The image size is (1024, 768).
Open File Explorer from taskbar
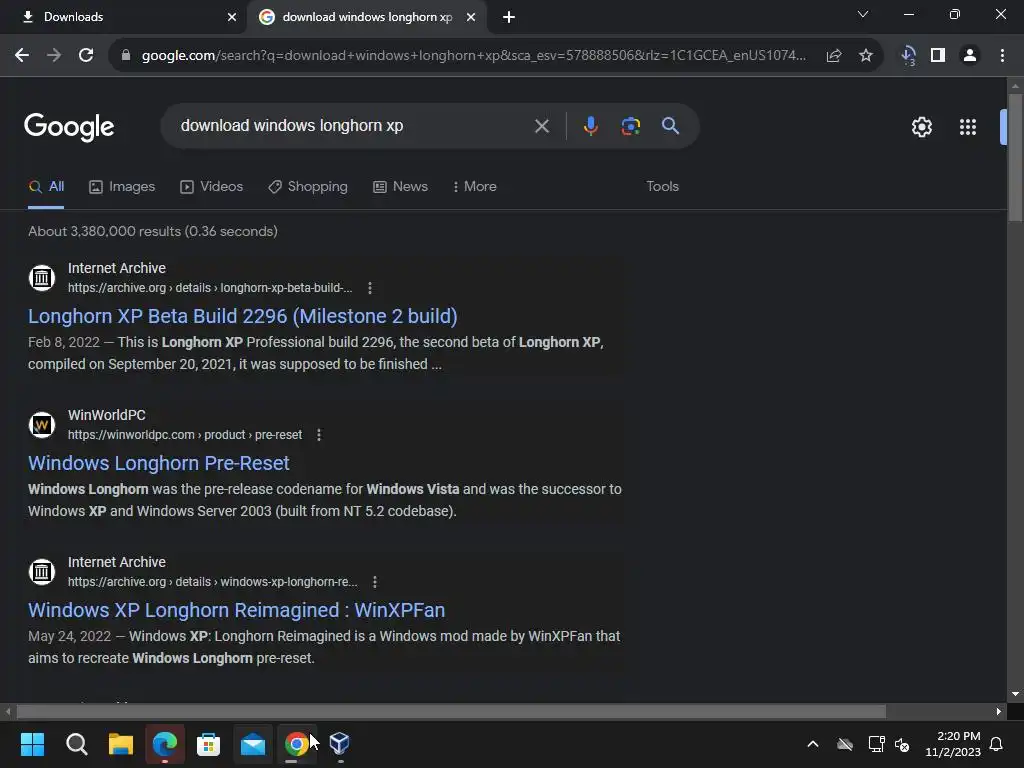[121, 744]
